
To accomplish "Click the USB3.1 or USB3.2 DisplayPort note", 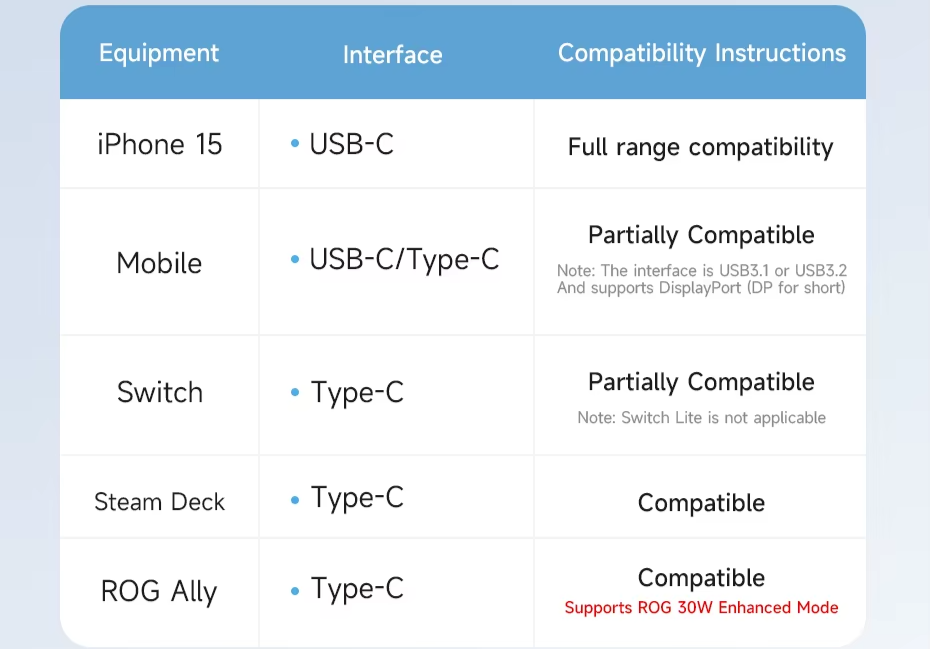I will [701, 279].
